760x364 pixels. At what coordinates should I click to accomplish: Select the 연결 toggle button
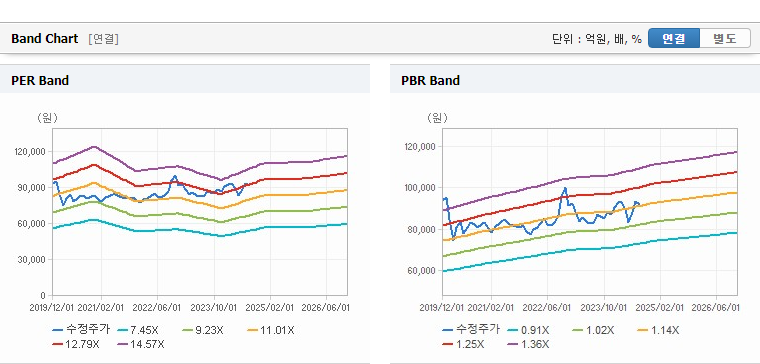[674, 38]
